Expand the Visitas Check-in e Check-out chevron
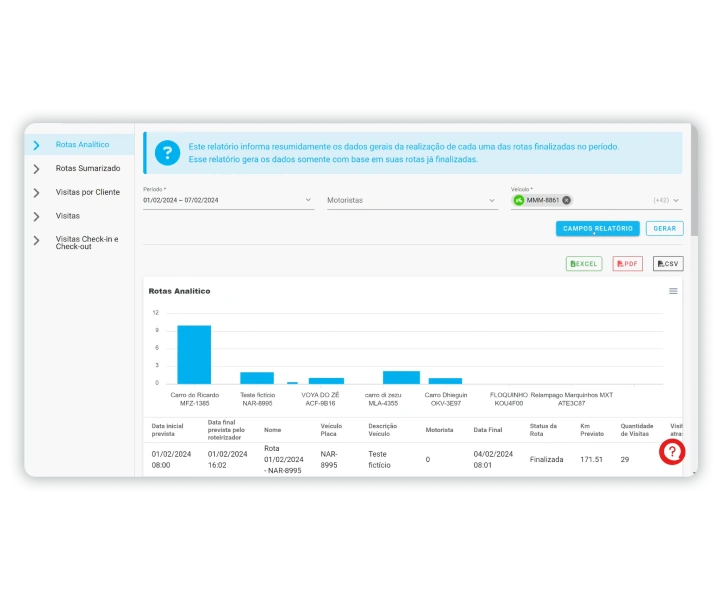 tap(36, 240)
